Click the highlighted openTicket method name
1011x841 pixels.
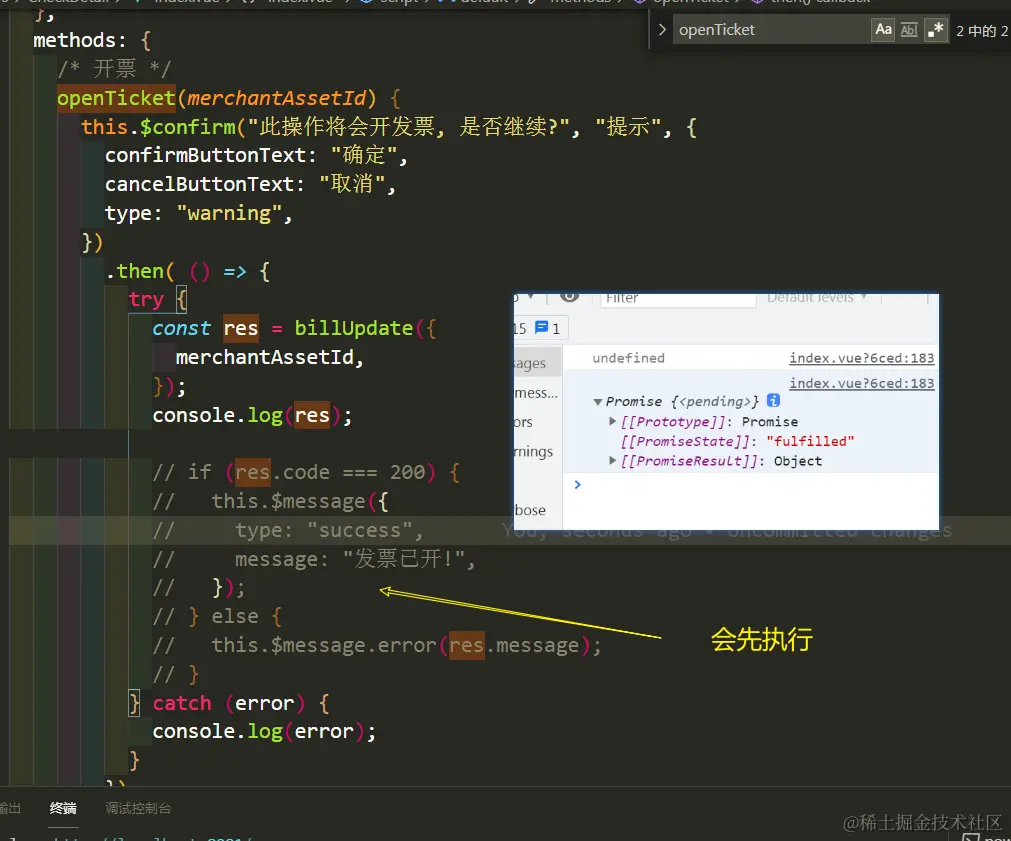point(116,98)
